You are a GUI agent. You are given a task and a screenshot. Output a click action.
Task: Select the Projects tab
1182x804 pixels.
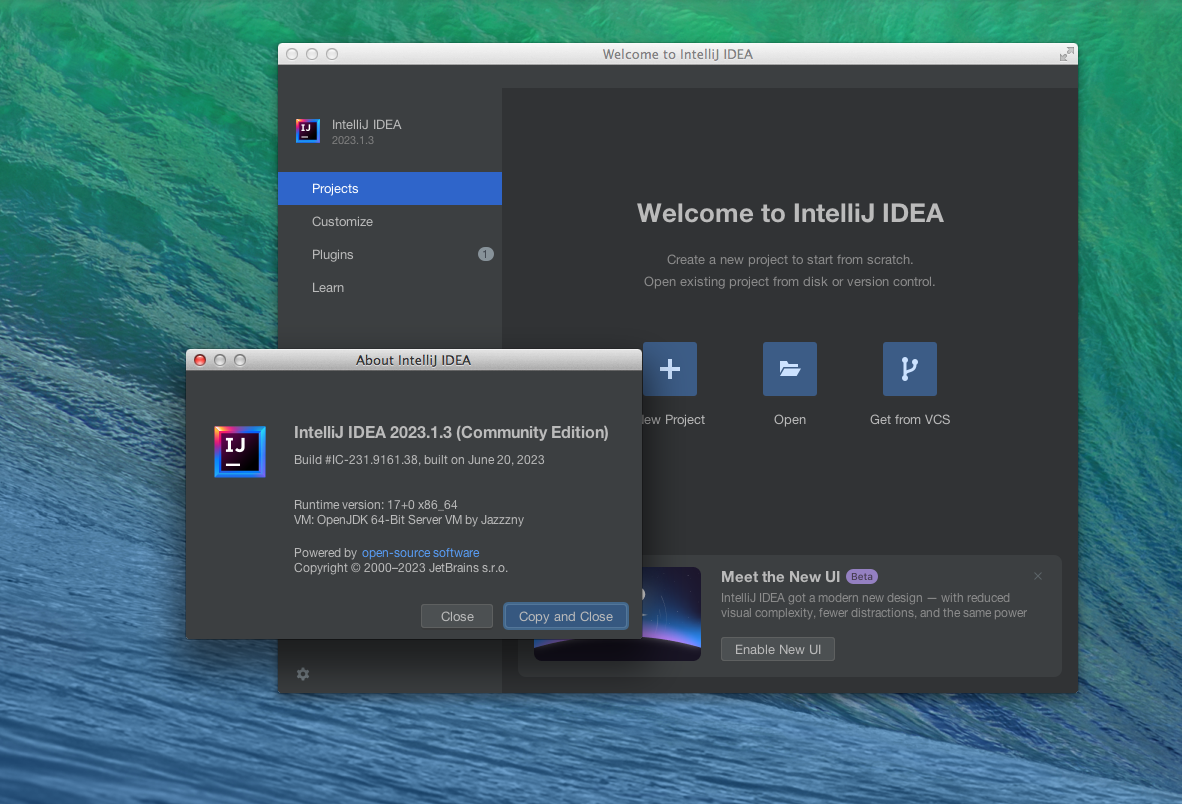[x=390, y=188]
